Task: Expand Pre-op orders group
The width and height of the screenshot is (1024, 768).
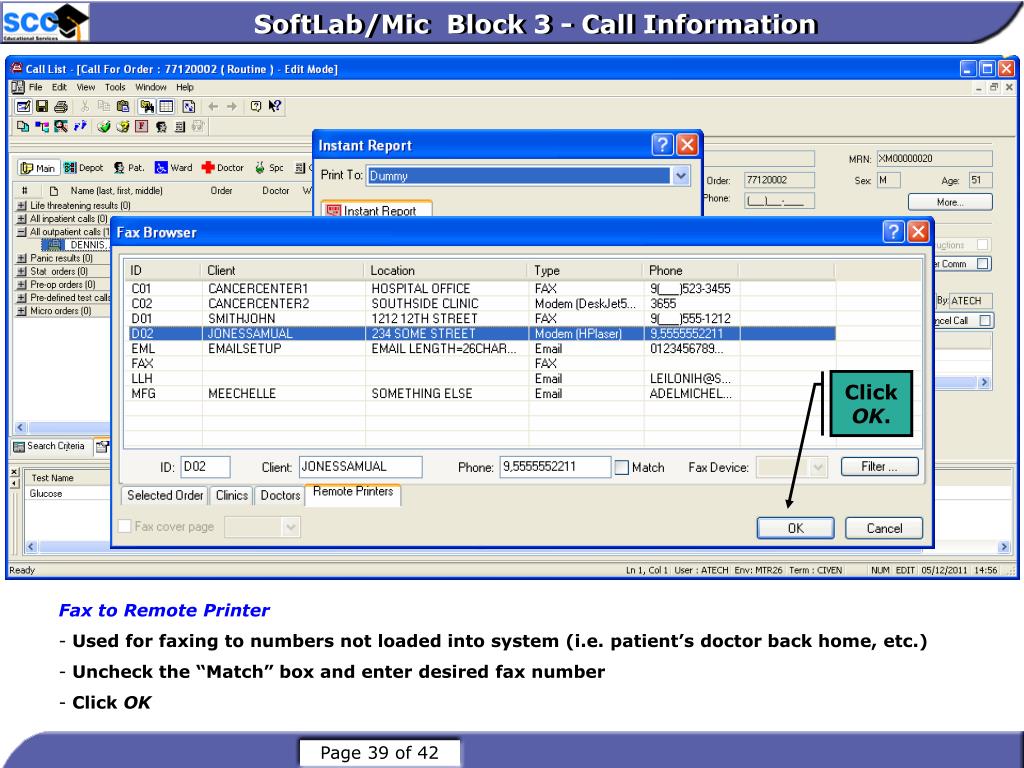Action: (x=22, y=285)
